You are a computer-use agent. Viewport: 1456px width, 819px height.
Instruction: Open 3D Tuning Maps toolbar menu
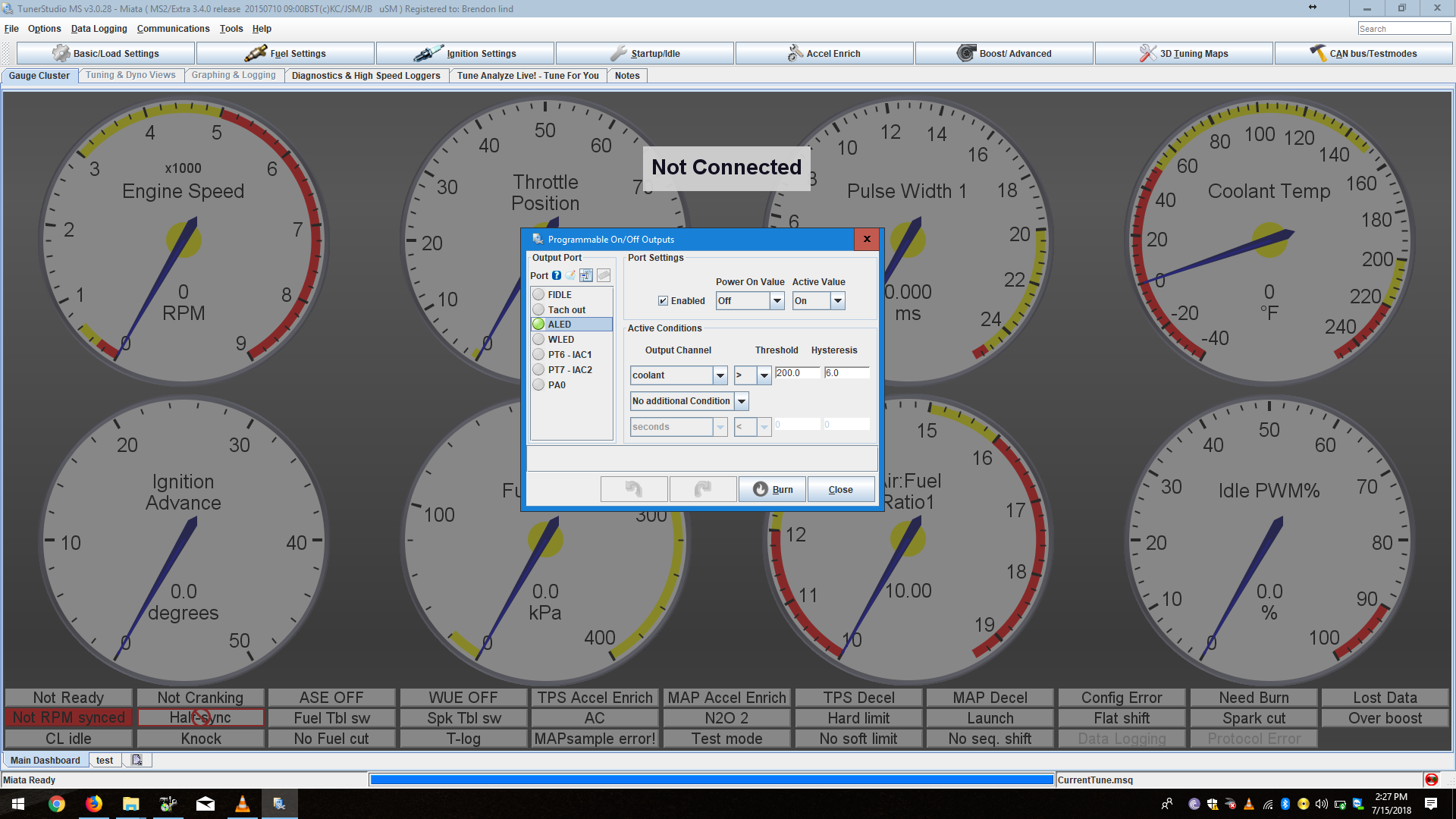[1184, 54]
